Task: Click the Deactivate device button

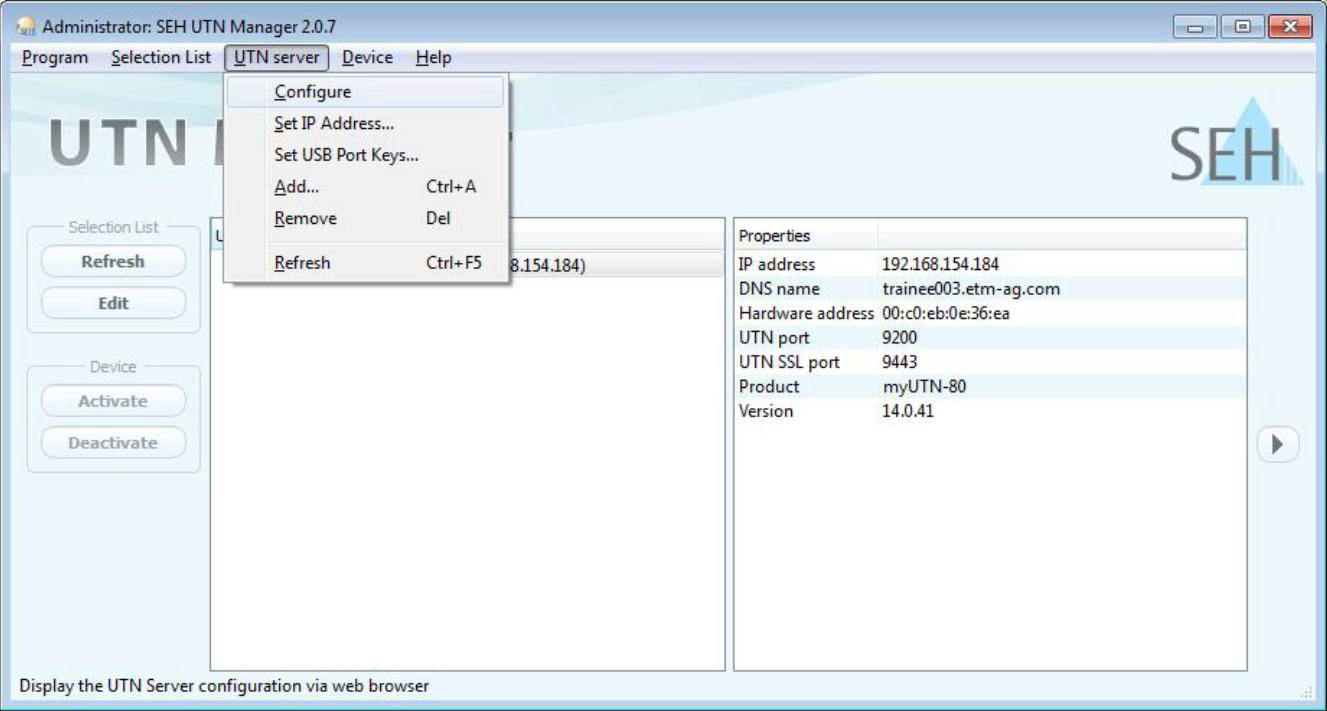Action: coord(113,443)
